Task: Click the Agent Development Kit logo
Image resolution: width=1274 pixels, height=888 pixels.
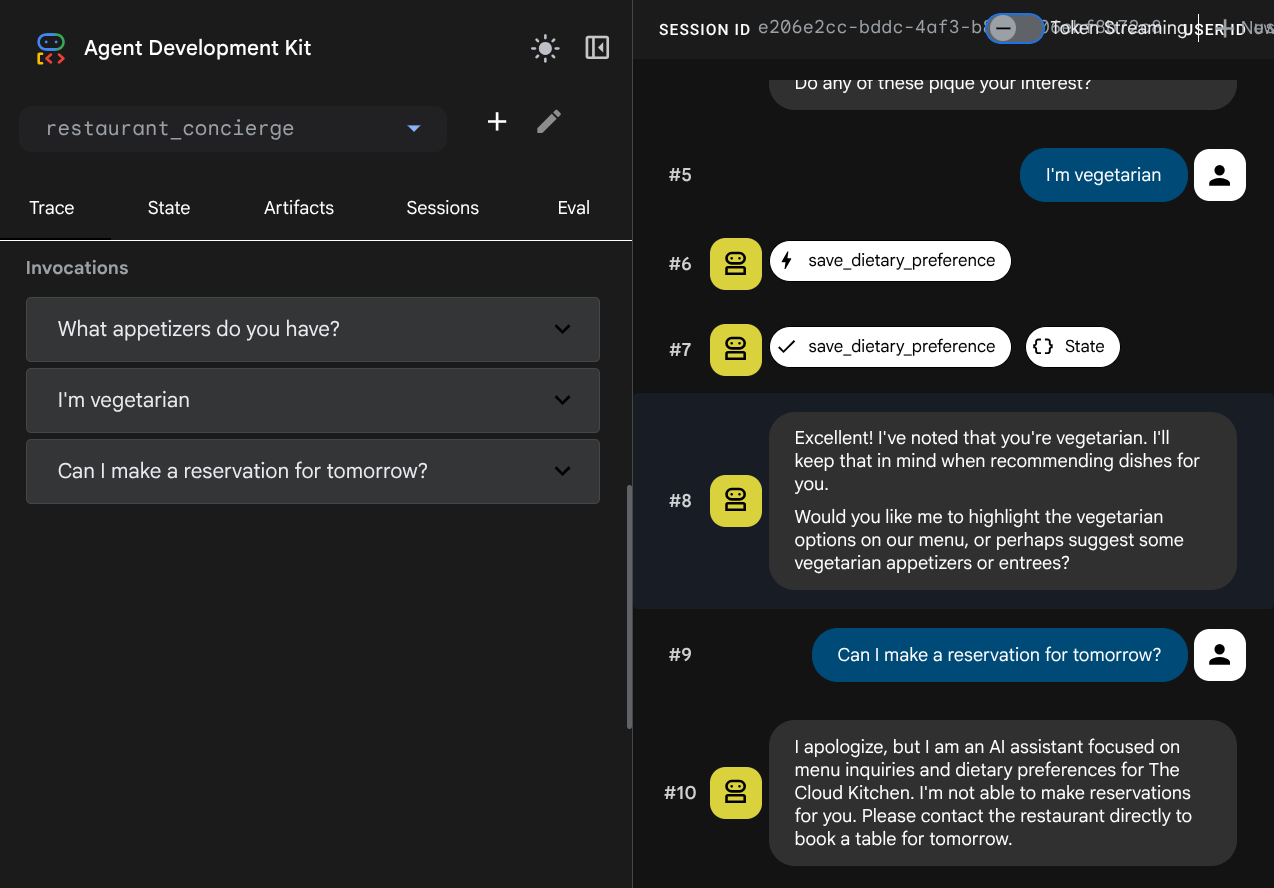Action: pos(51,48)
